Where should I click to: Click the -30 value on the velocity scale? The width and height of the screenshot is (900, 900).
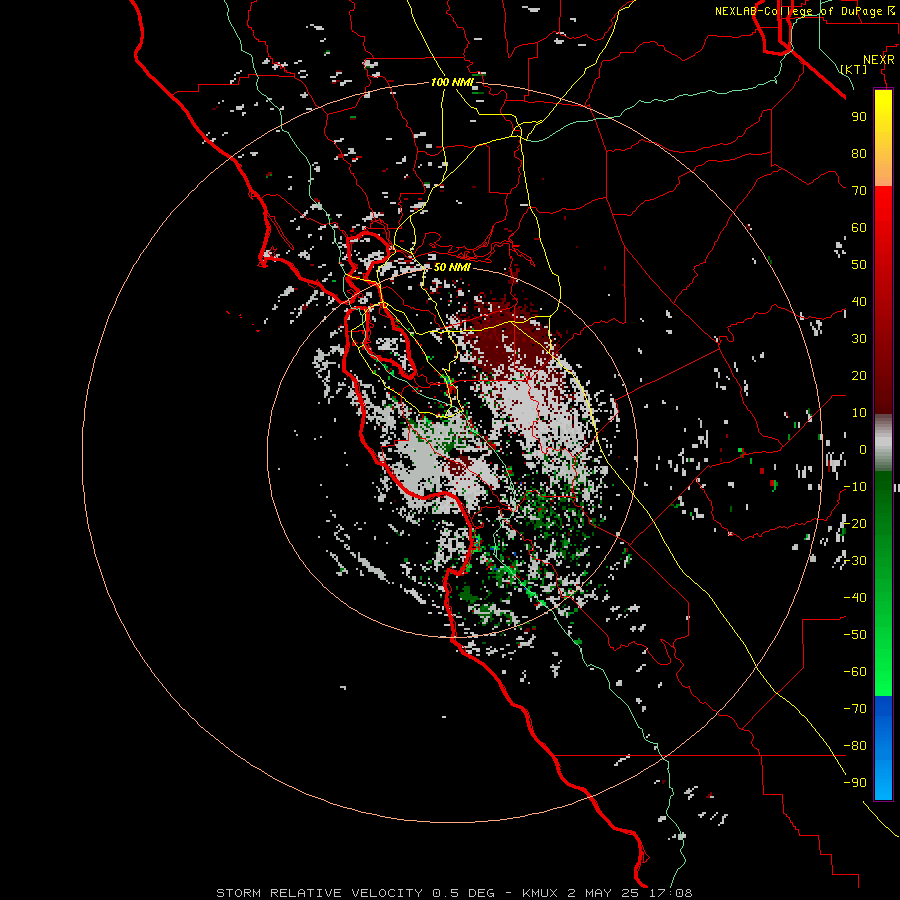pos(855,561)
